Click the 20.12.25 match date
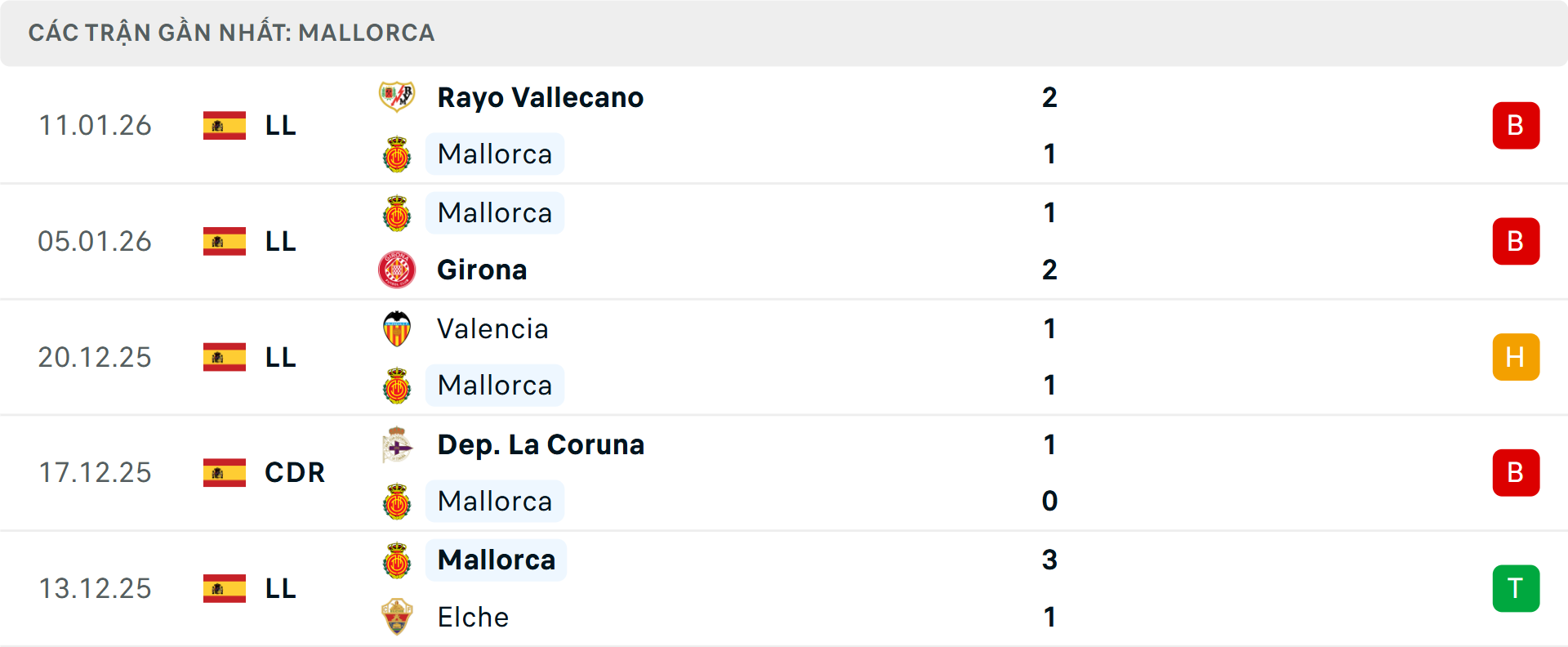The image size is (1568, 647). click(95, 357)
